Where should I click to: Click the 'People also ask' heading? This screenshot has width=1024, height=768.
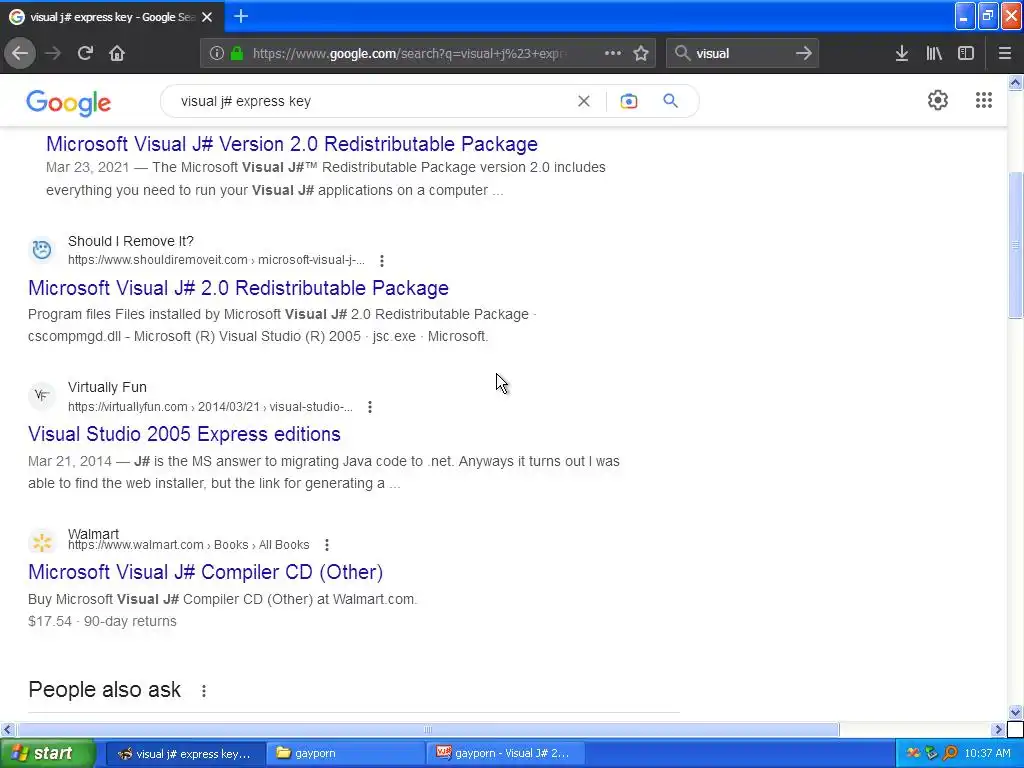pyautogui.click(x=104, y=690)
